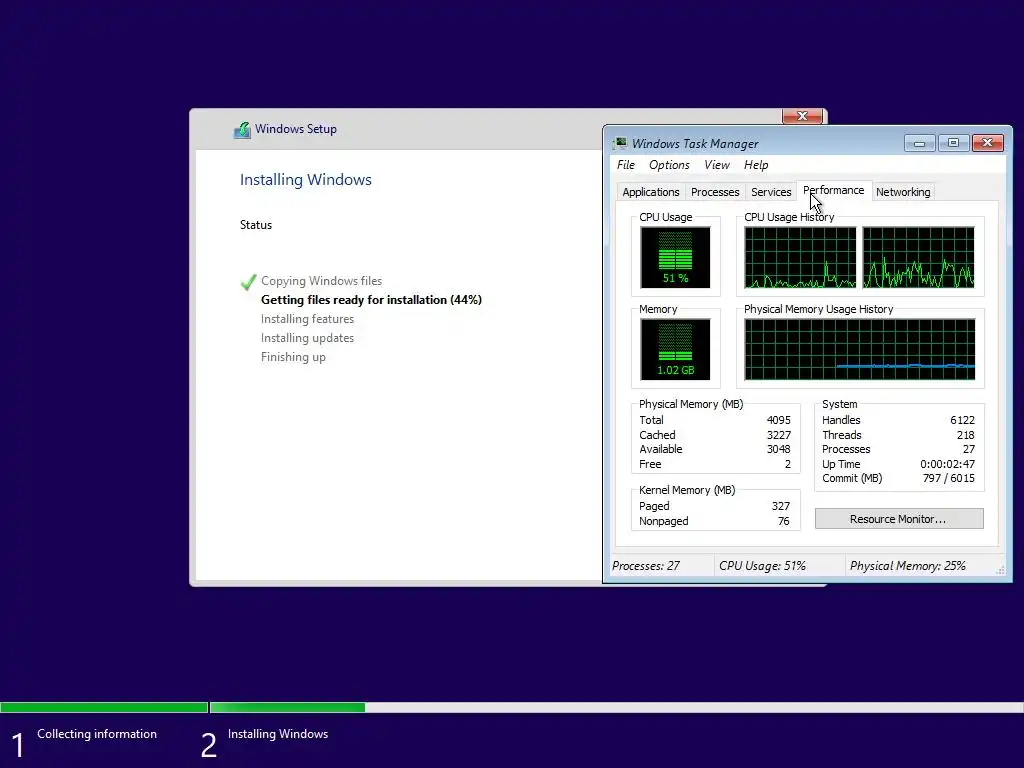Click the Cached memory value 3227
The width and height of the screenshot is (1024, 768).
pos(778,435)
